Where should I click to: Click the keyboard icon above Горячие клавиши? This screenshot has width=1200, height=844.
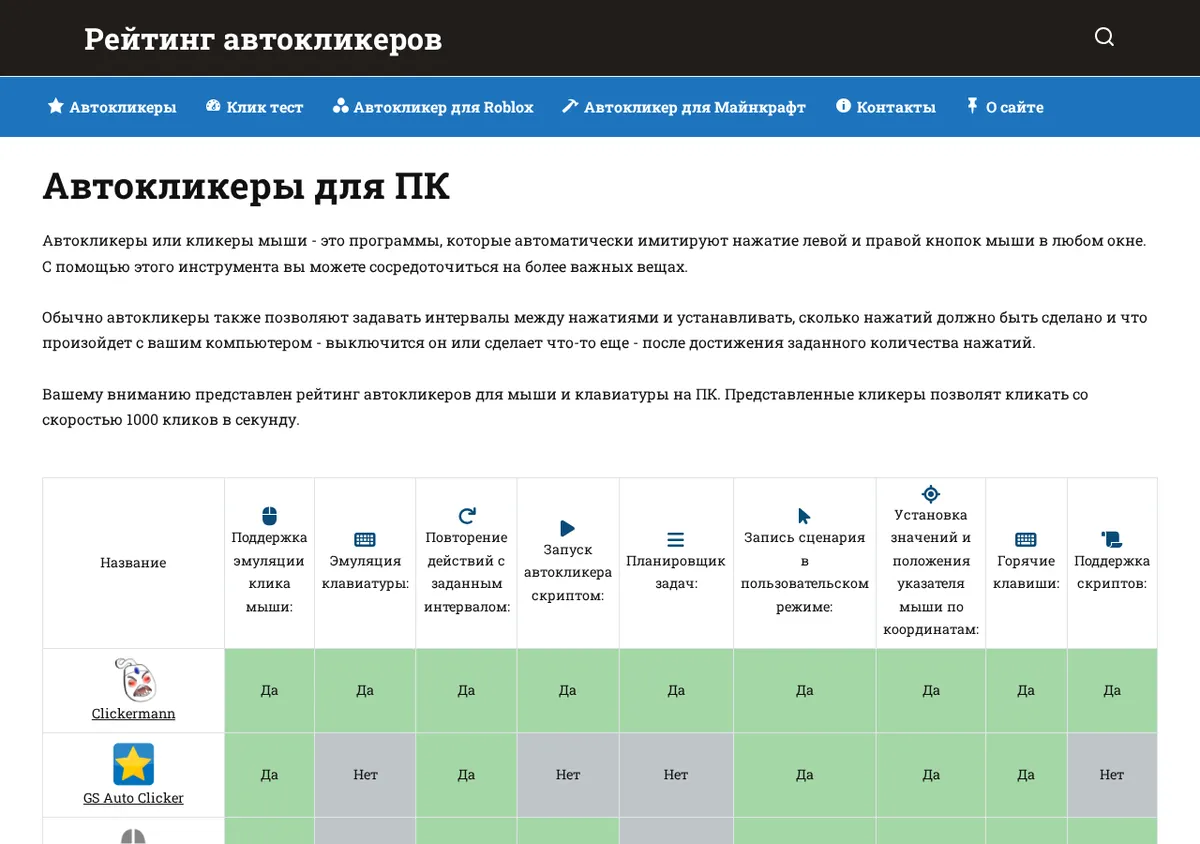point(1026,539)
